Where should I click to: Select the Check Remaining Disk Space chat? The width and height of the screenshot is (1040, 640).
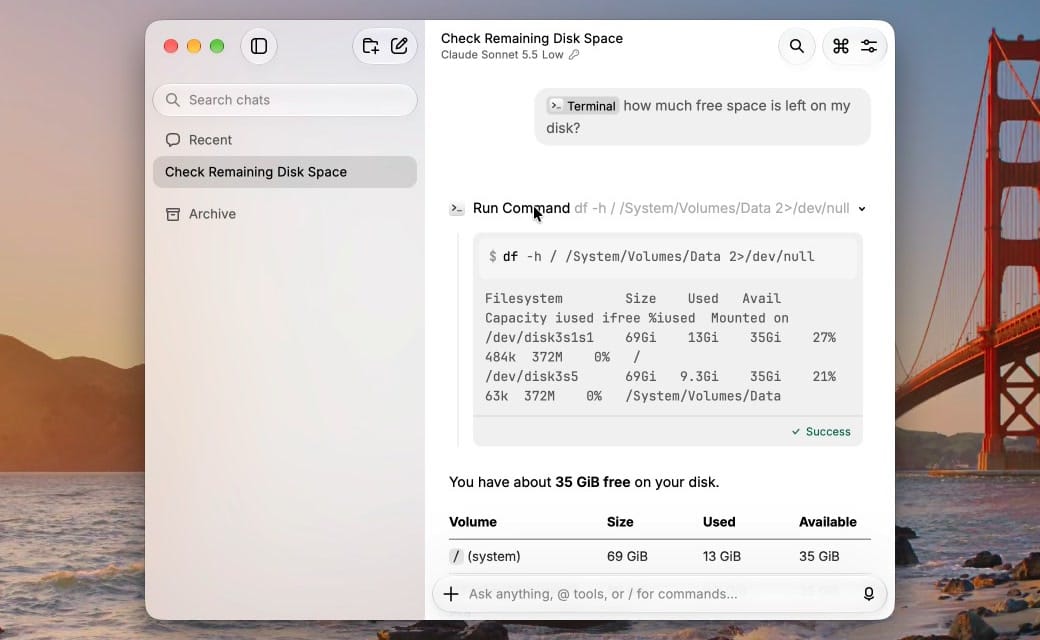click(x=285, y=172)
